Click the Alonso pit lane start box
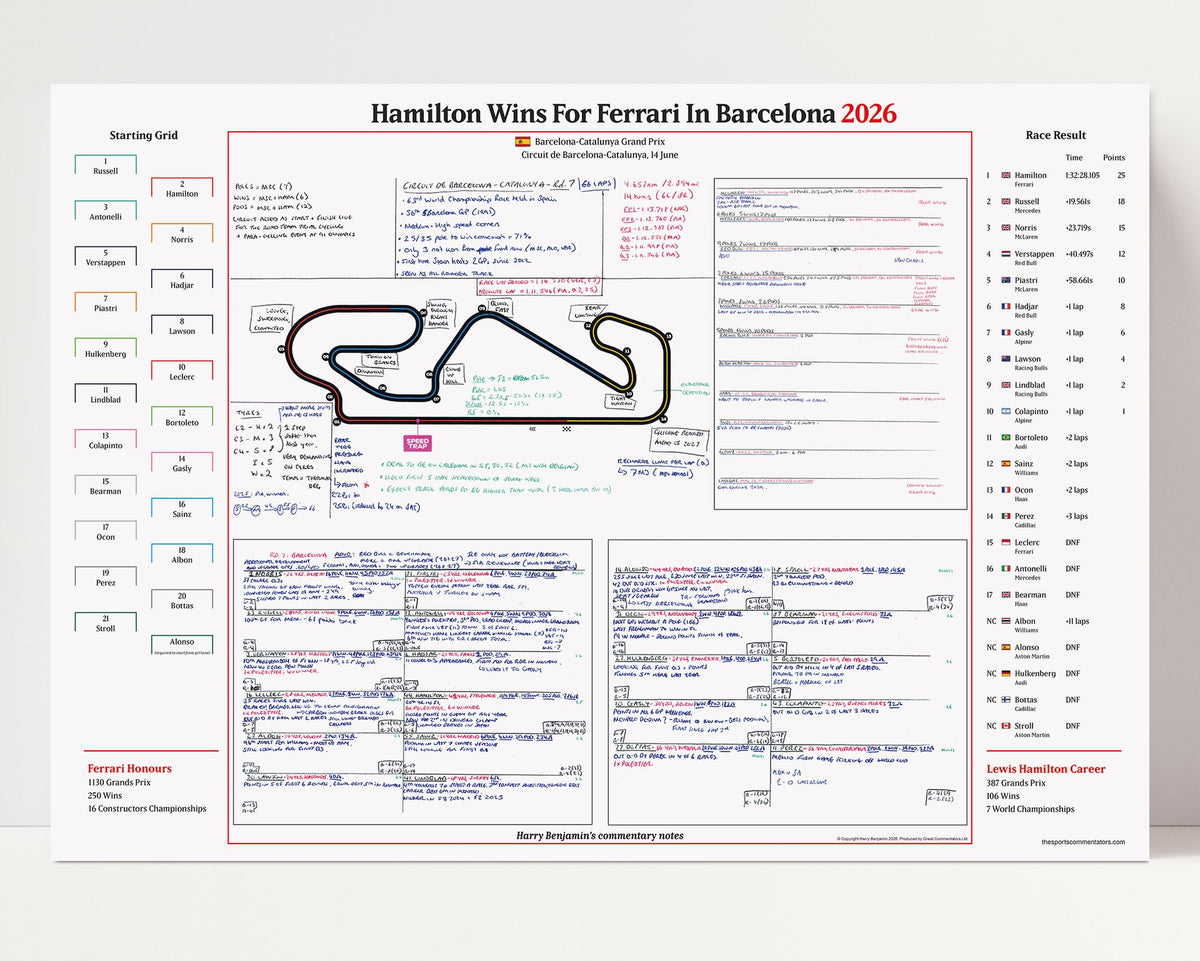Viewport: 1200px width, 961px height. pos(182,647)
